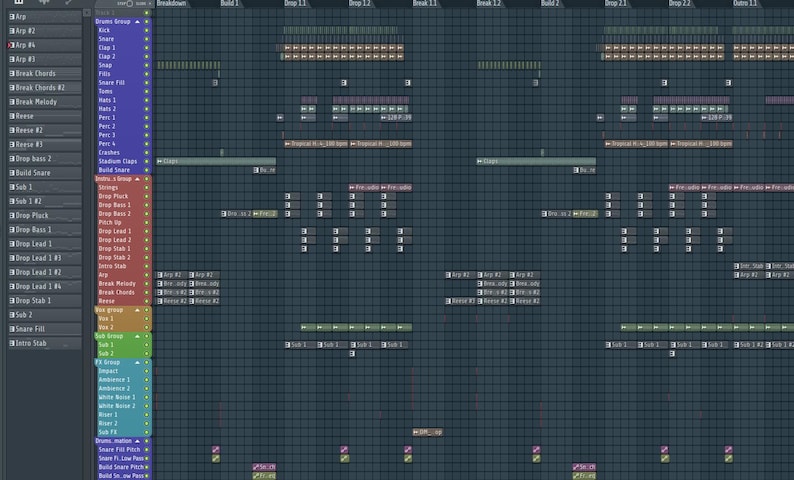Mute the Vox 2 track

pos(147,327)
